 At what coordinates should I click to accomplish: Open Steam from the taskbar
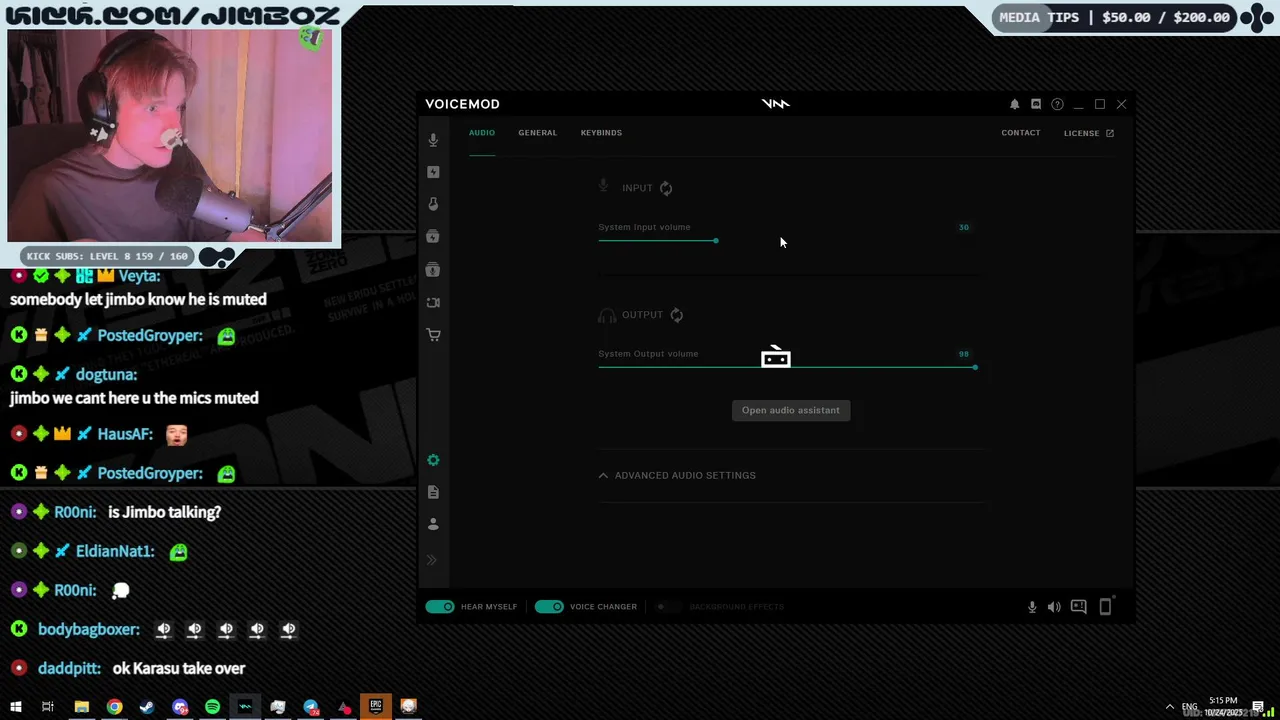147,707
